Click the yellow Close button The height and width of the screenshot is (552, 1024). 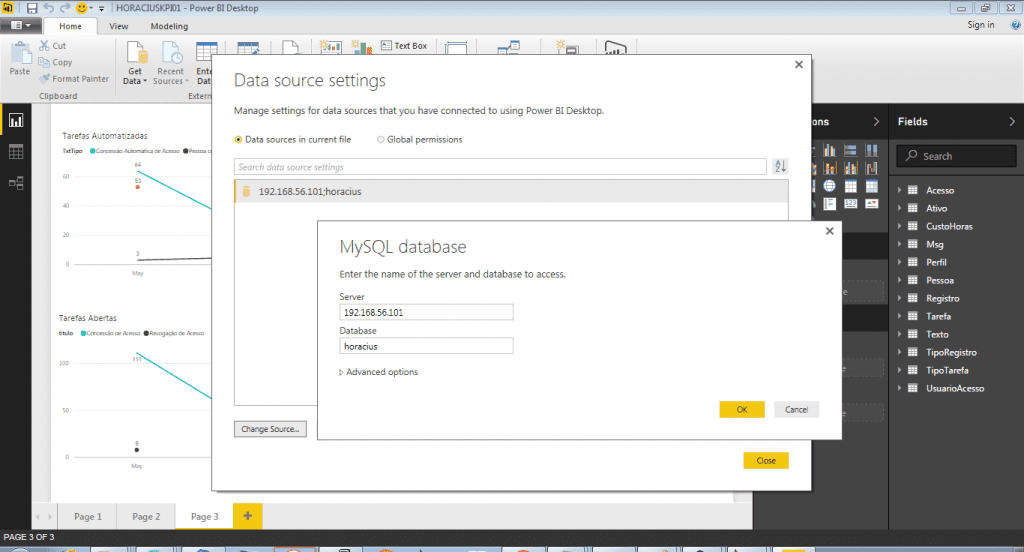pyautogui.click(x=766, y=461)
